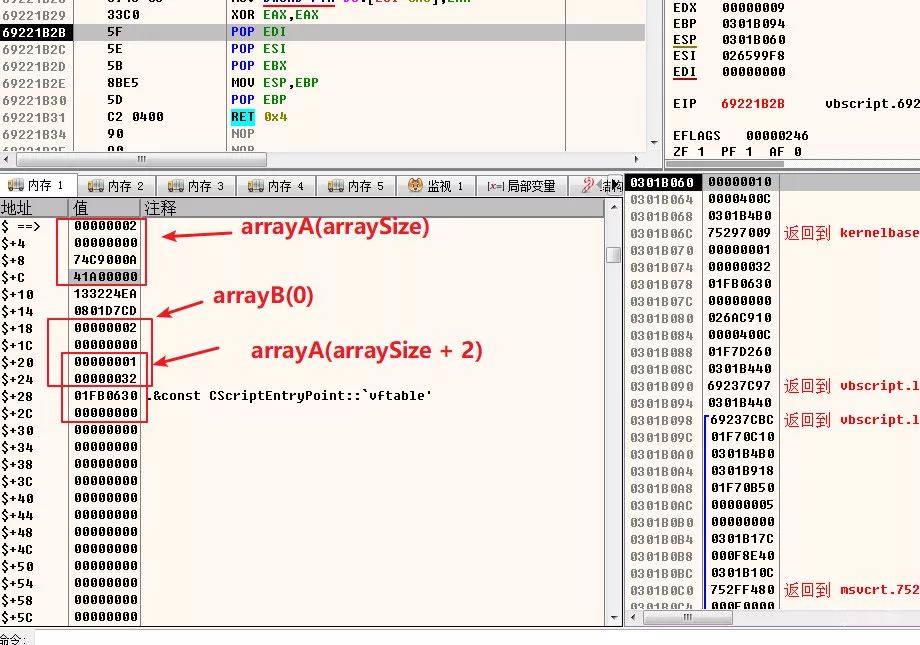This screenshot has width=920, height=645.
Task: Click the ESI register value 026599F8
Action: pos(753,56)
